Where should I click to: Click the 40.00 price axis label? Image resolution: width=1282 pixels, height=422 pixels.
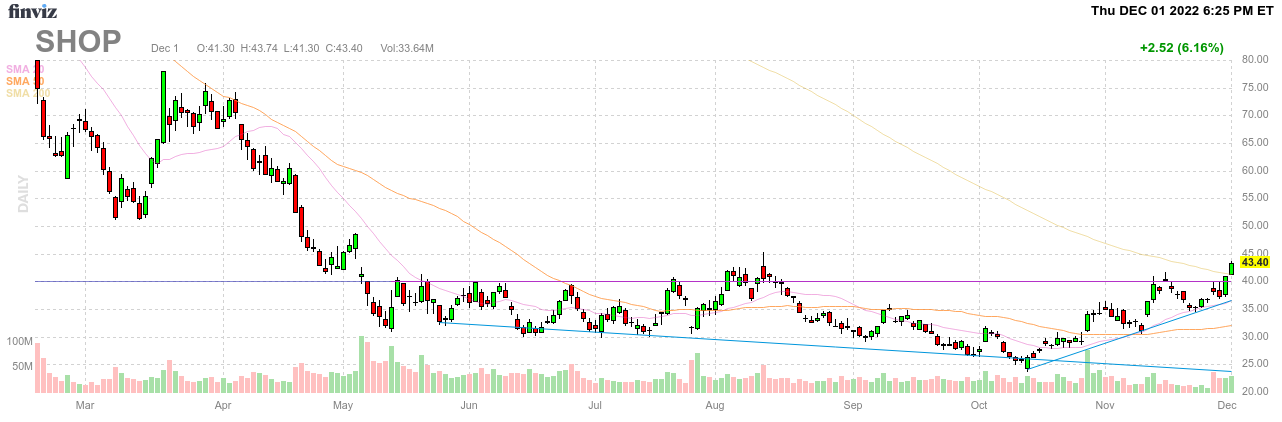tap(1254, 282)
